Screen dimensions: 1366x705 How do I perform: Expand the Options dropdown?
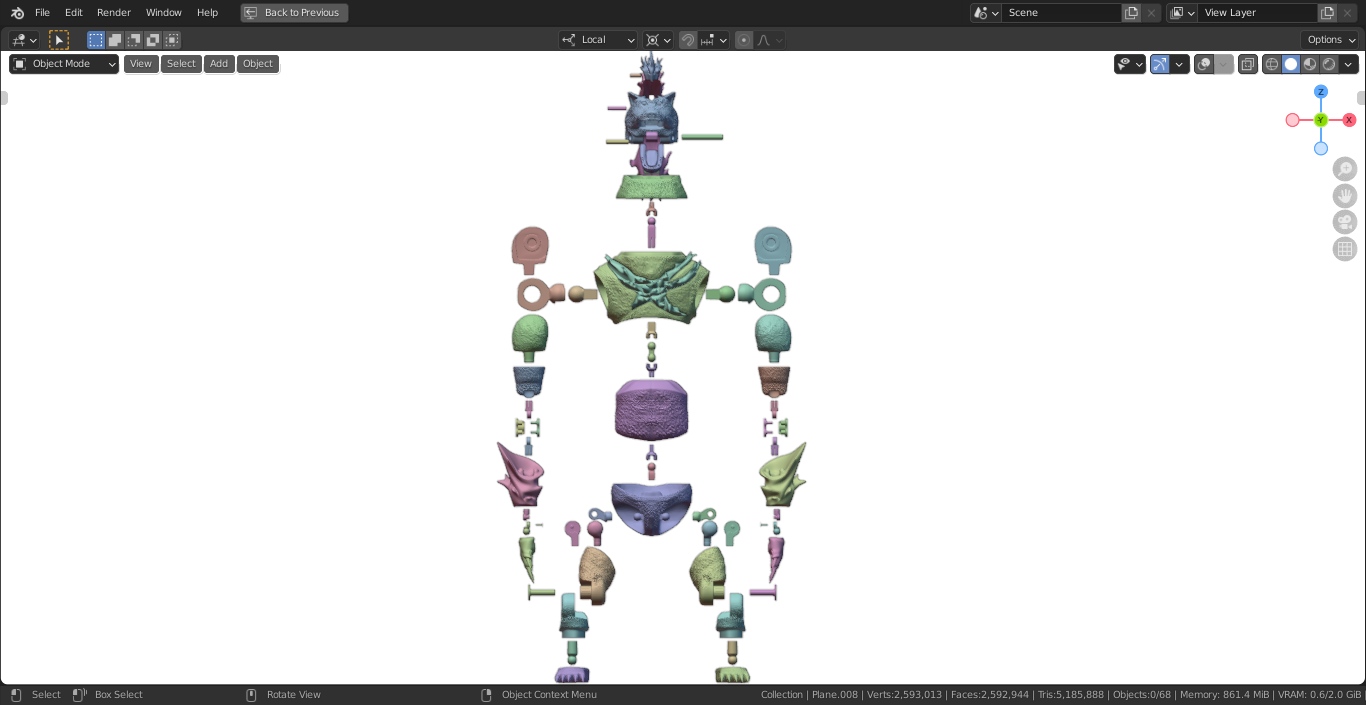point(1331,40)
